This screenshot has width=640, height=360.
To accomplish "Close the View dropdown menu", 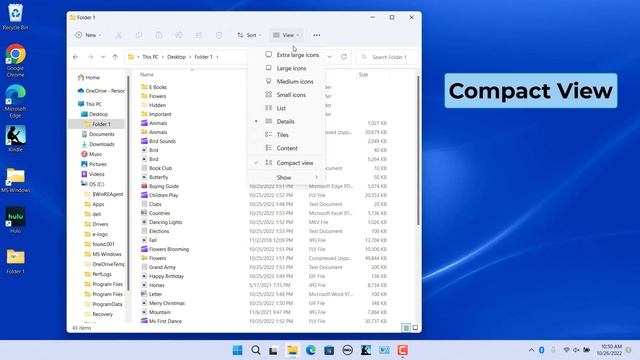I will click(x=286, y=35).
